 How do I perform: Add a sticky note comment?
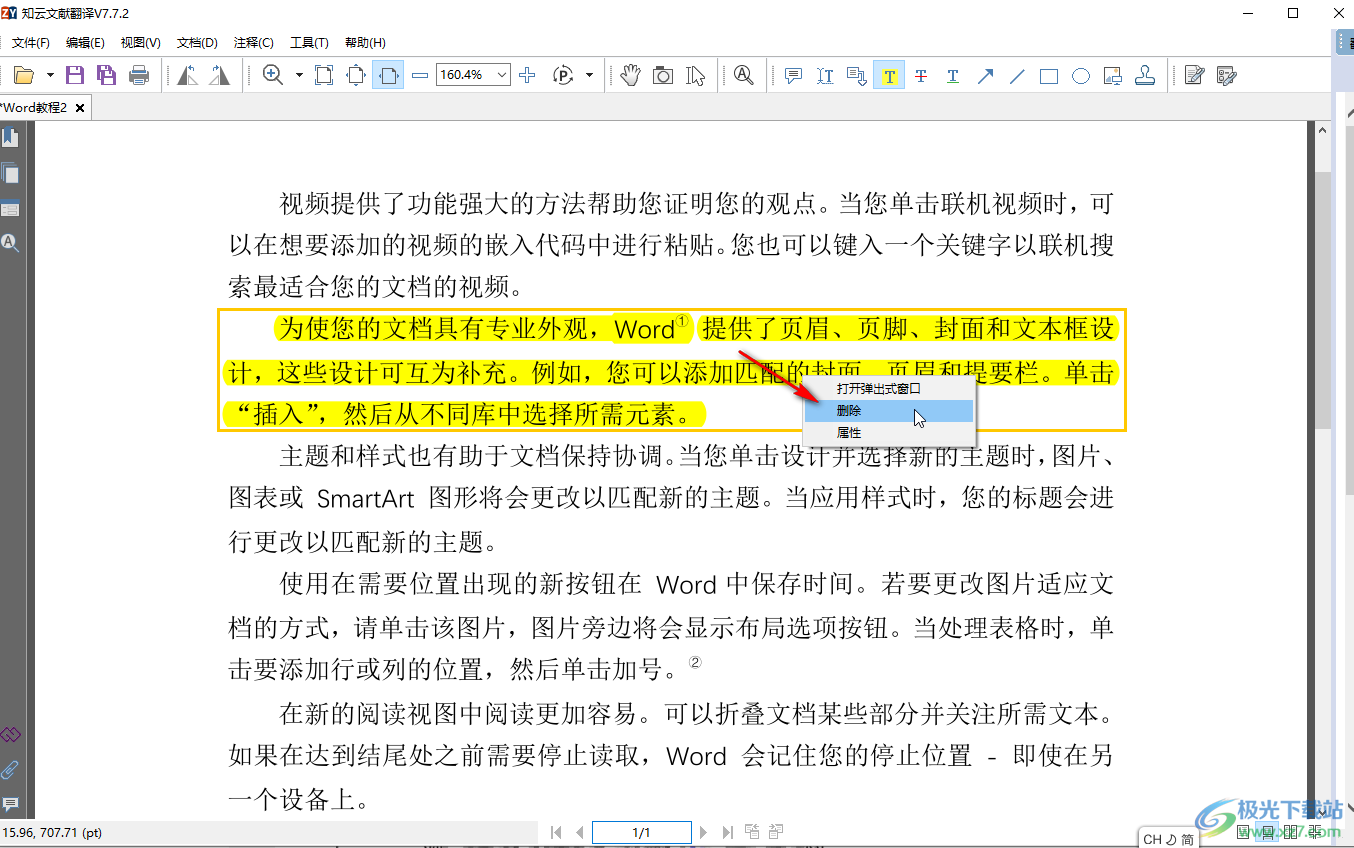(x=793, y=75)
